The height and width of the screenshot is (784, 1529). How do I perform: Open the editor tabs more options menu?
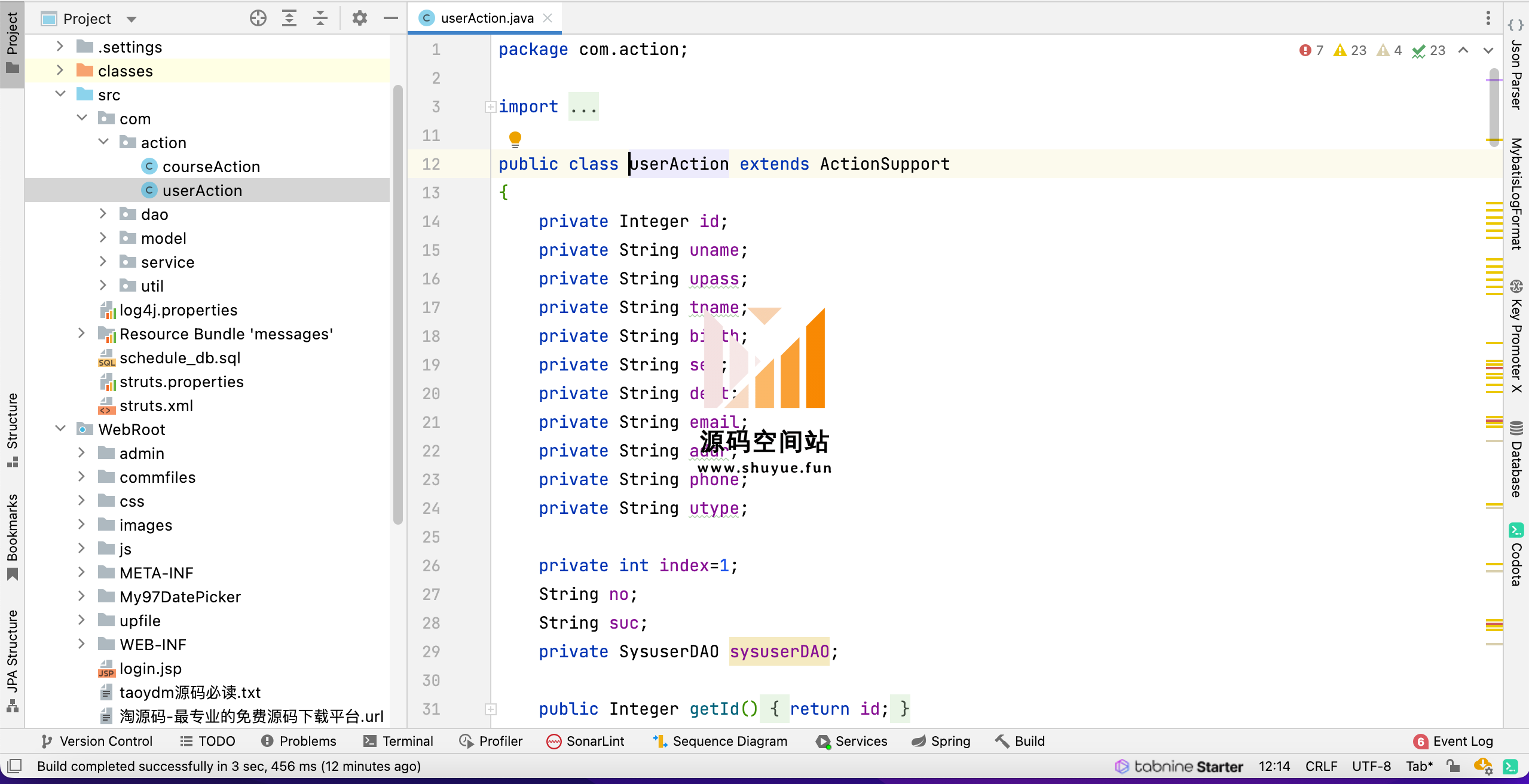pos(1488,19)
